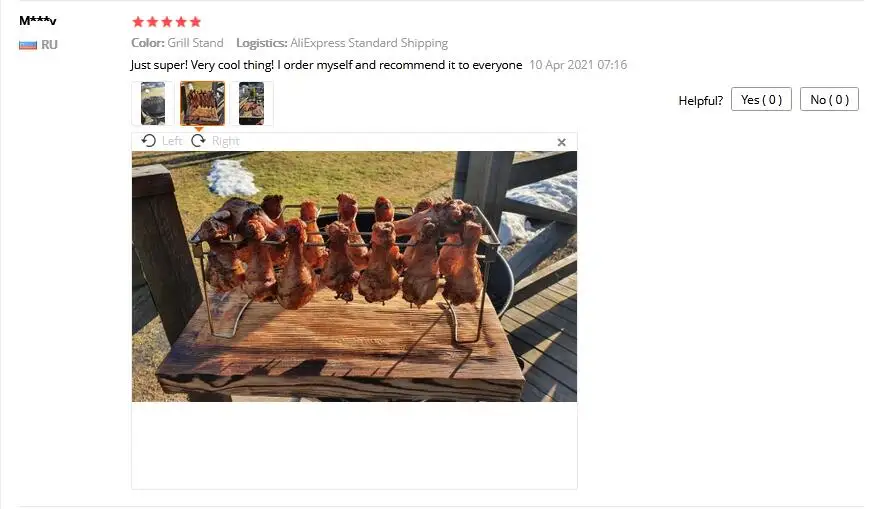The height and width of the screenshot is (509, 880).
Task: Click the last red rating star
Action: 195,22
